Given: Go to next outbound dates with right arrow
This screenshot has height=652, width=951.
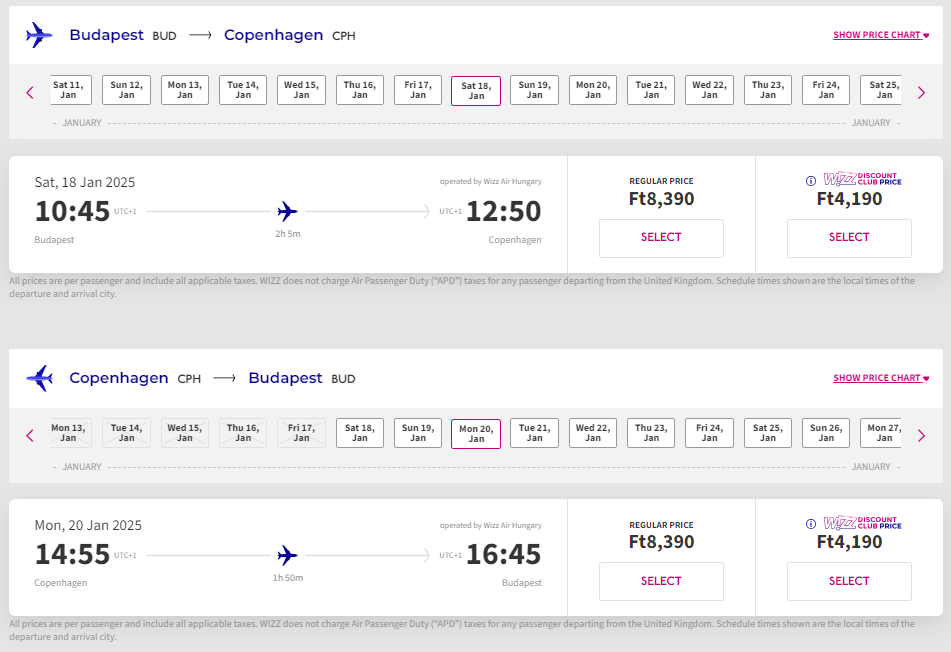Looking at the screenshot, I should [x=921, y=92].
